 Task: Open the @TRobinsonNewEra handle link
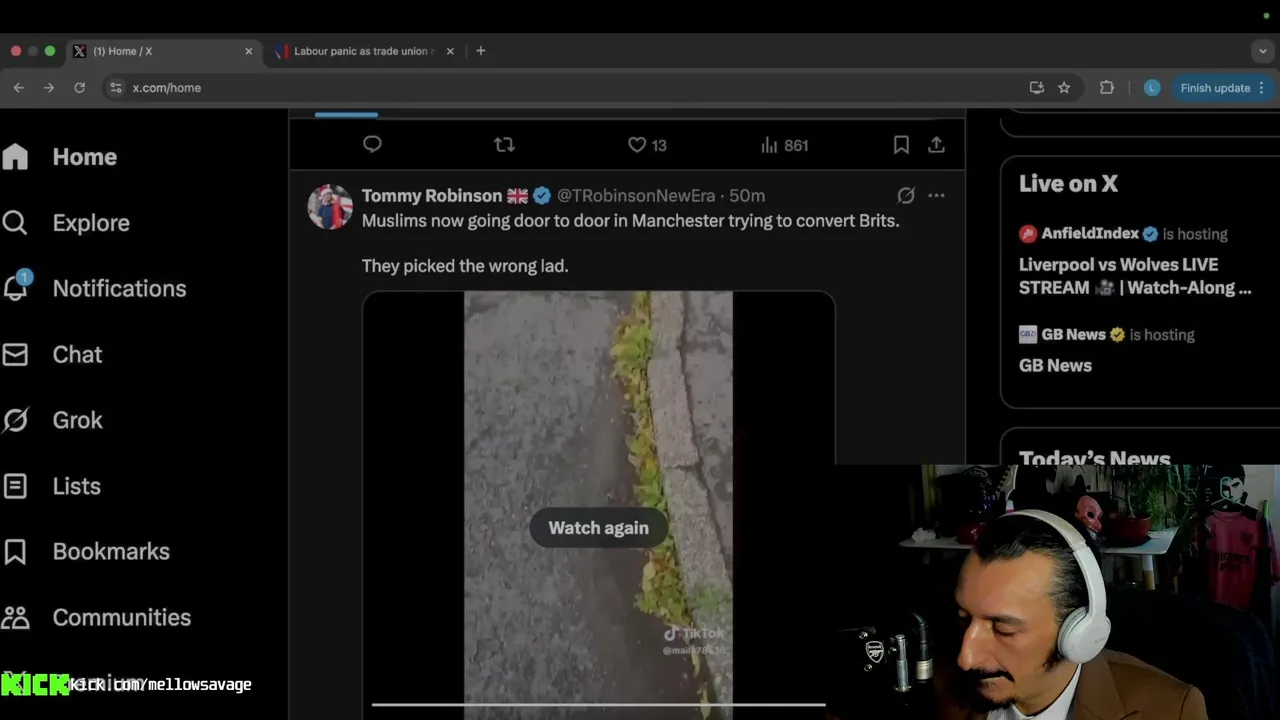pos(636,196)
